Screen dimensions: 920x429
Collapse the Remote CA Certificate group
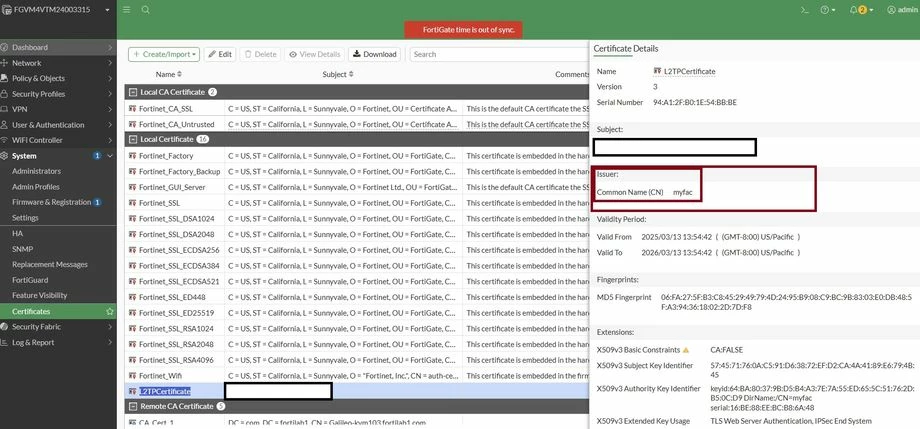[133, 406]
